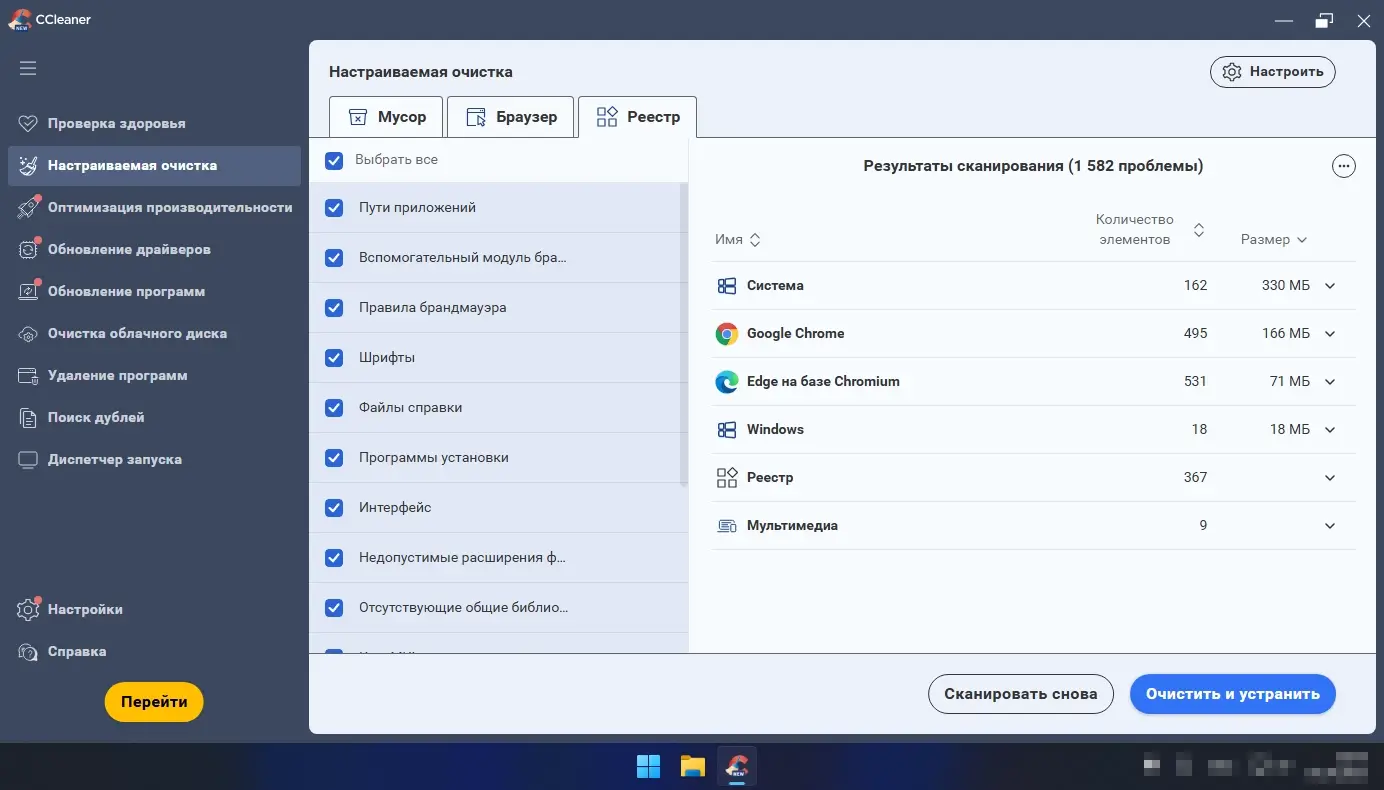
Task: Click the yellow Перейти button
Action: 154,702
